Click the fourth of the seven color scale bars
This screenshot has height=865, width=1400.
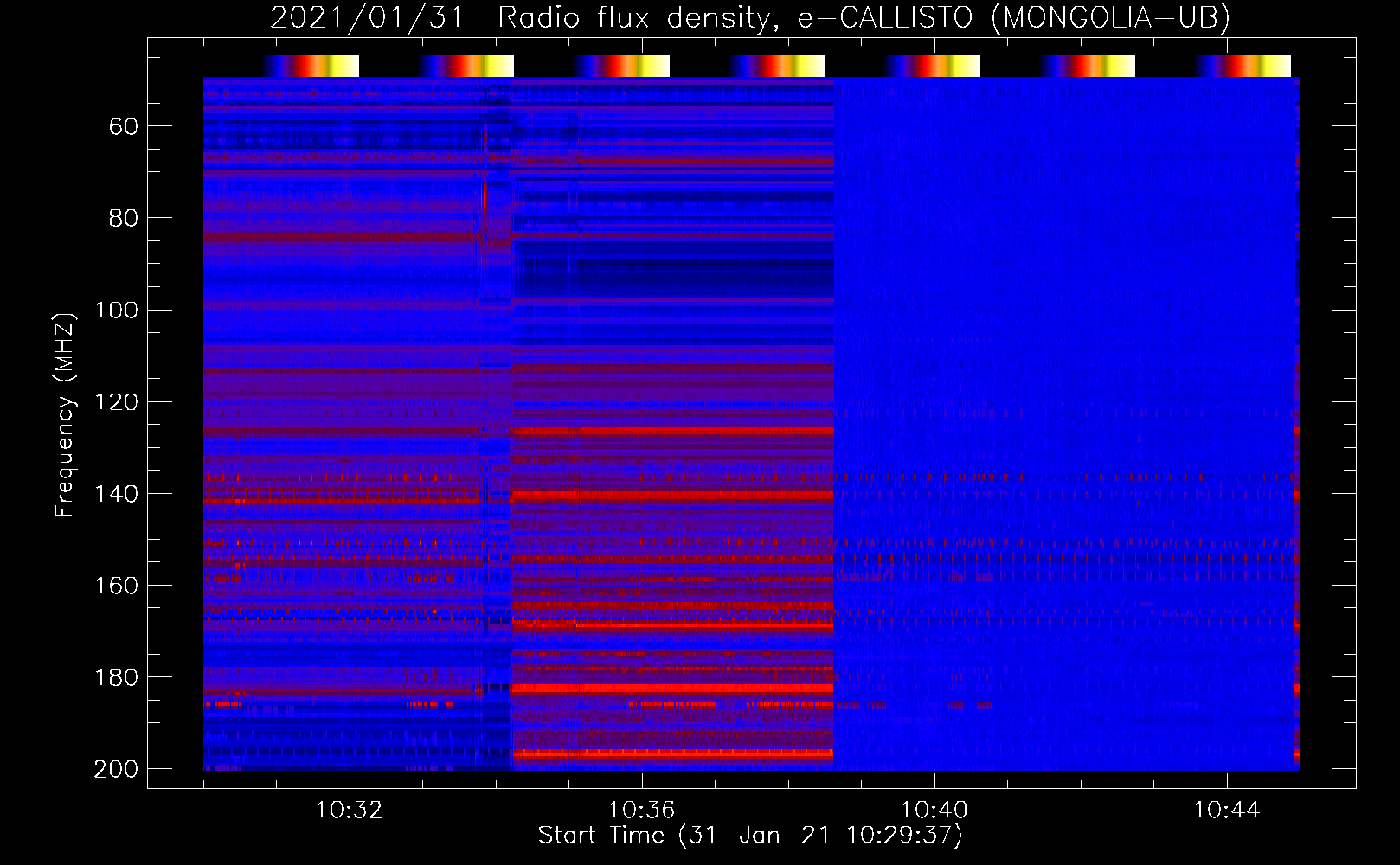[777, 66]
